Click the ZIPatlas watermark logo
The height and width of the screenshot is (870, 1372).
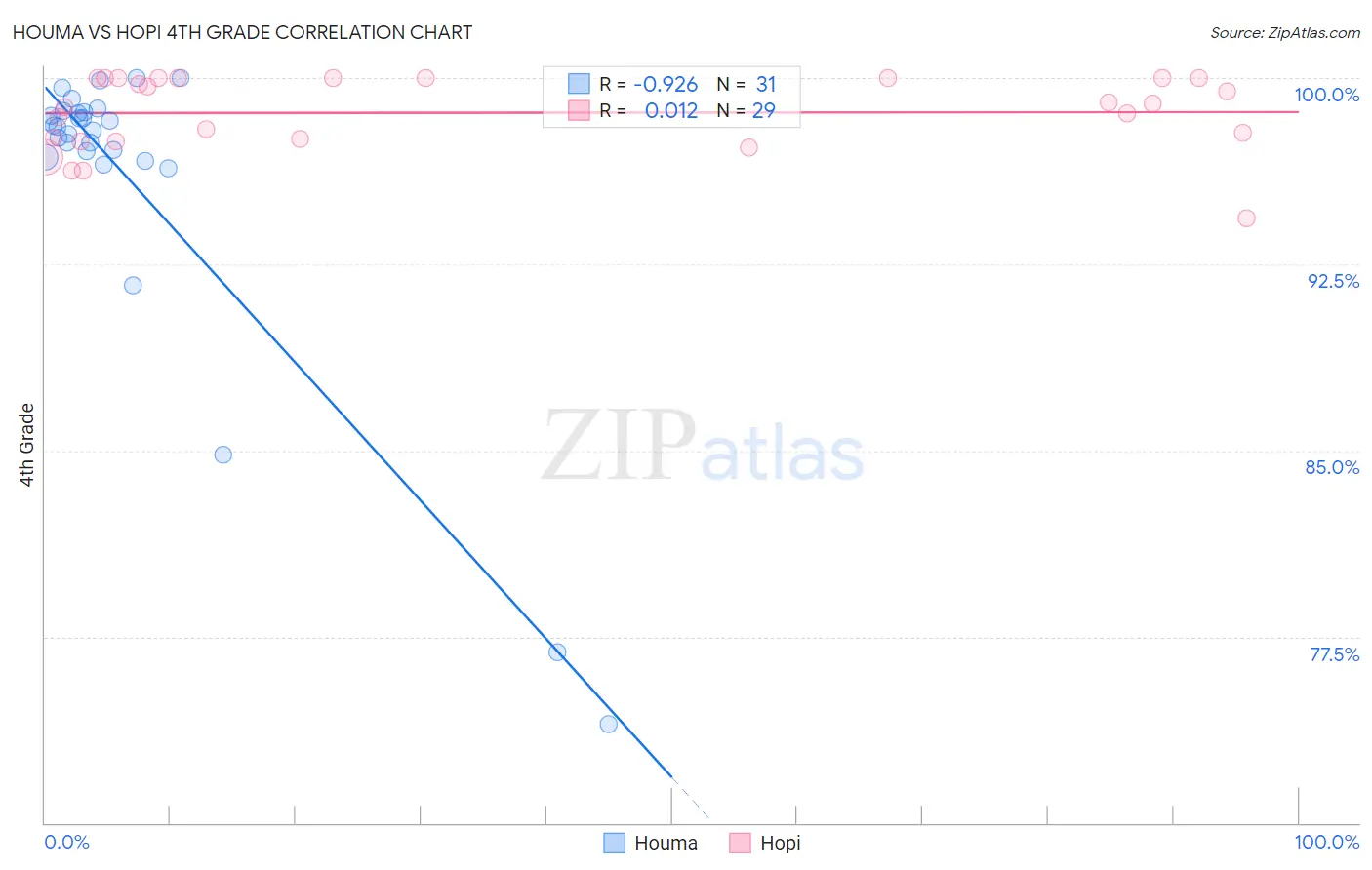coord(703,446)
